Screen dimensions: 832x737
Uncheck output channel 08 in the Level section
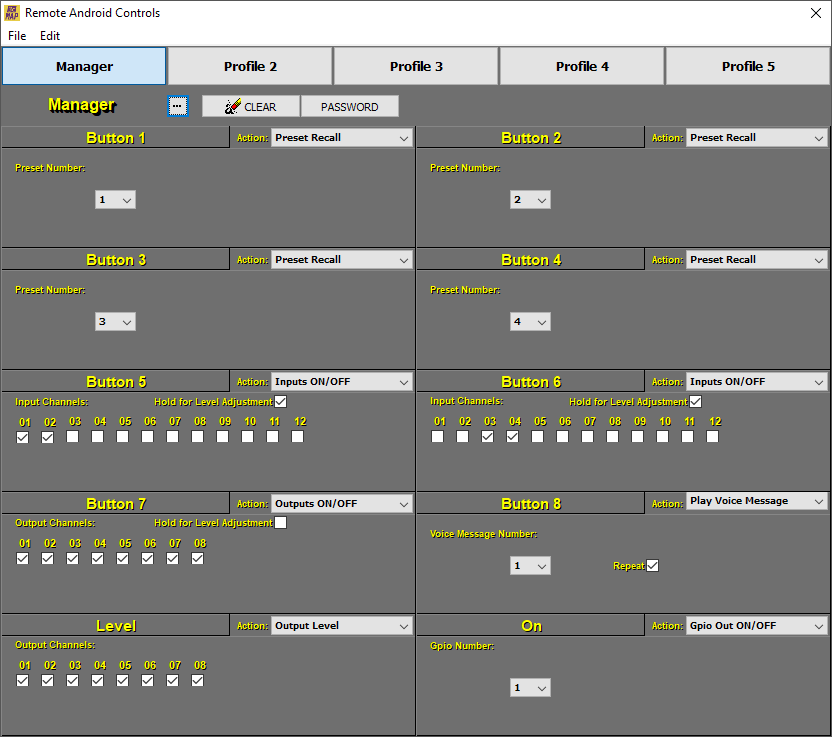197,680
